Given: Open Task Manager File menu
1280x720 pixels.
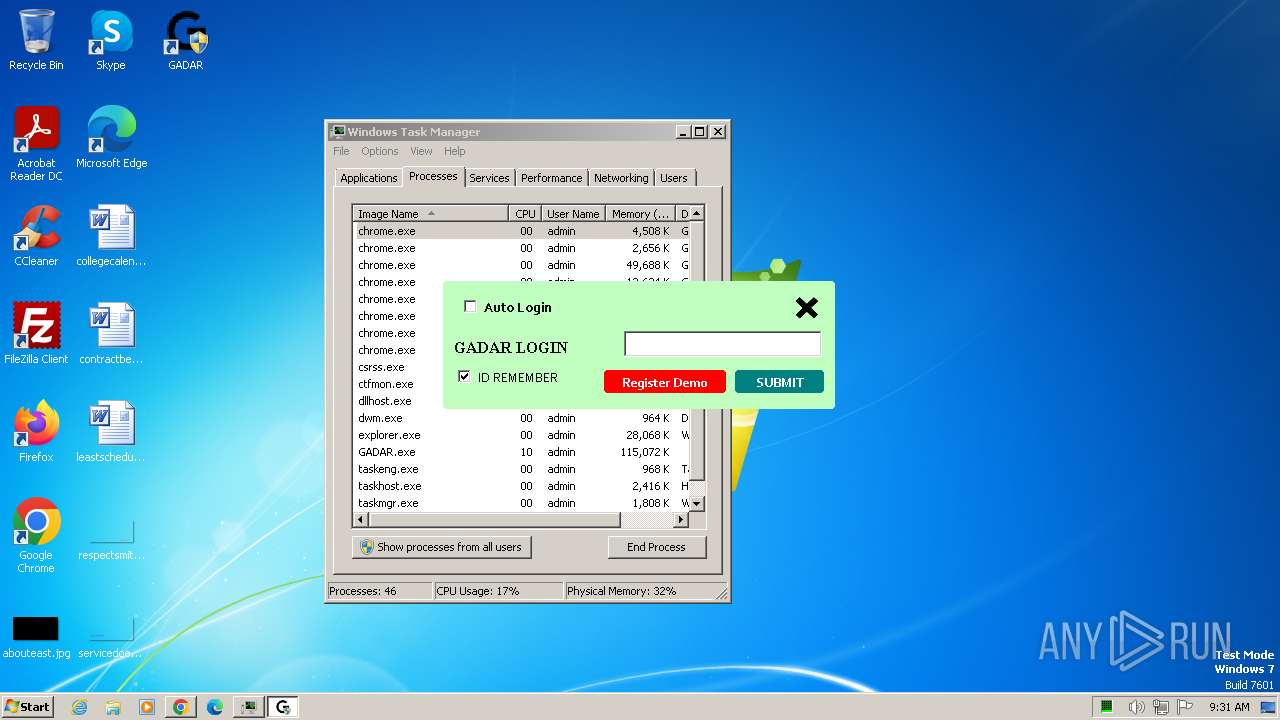Looking at the screenshot, I should pos(341,151).
